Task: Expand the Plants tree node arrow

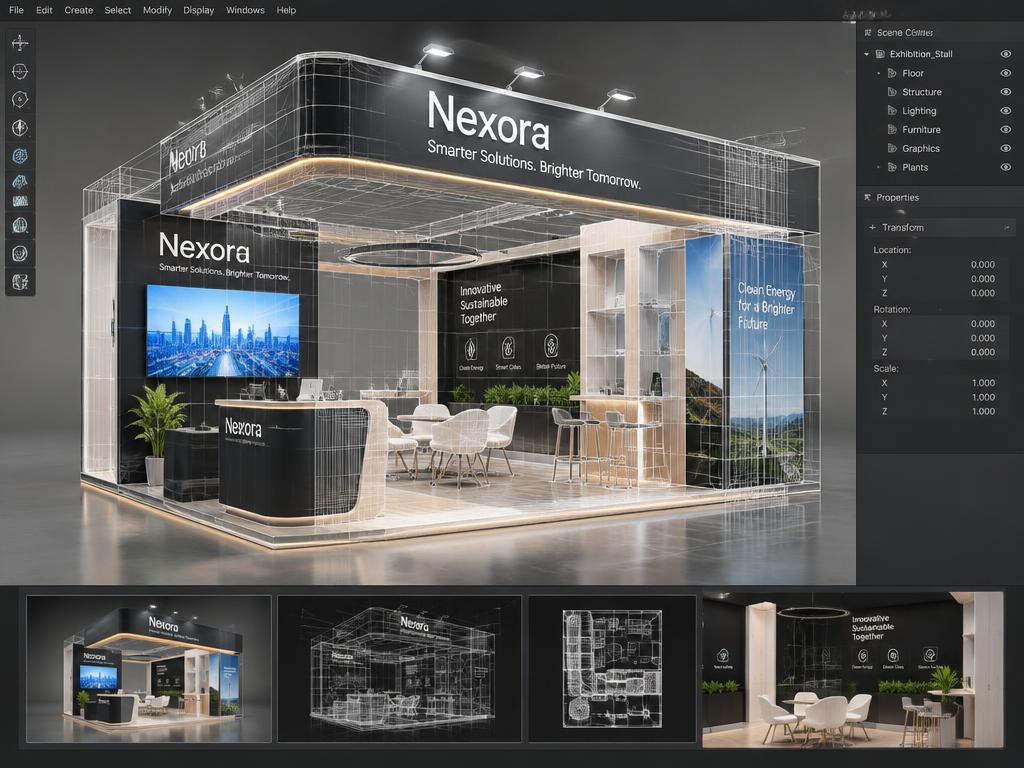Action: [878, 167]
